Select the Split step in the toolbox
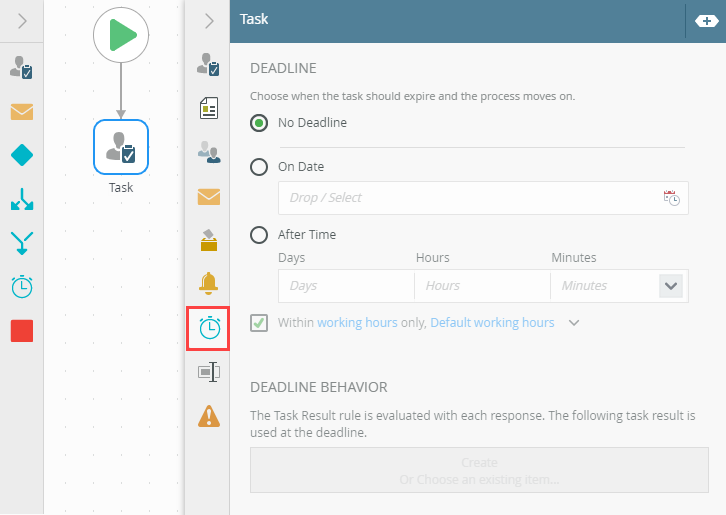 22,199
